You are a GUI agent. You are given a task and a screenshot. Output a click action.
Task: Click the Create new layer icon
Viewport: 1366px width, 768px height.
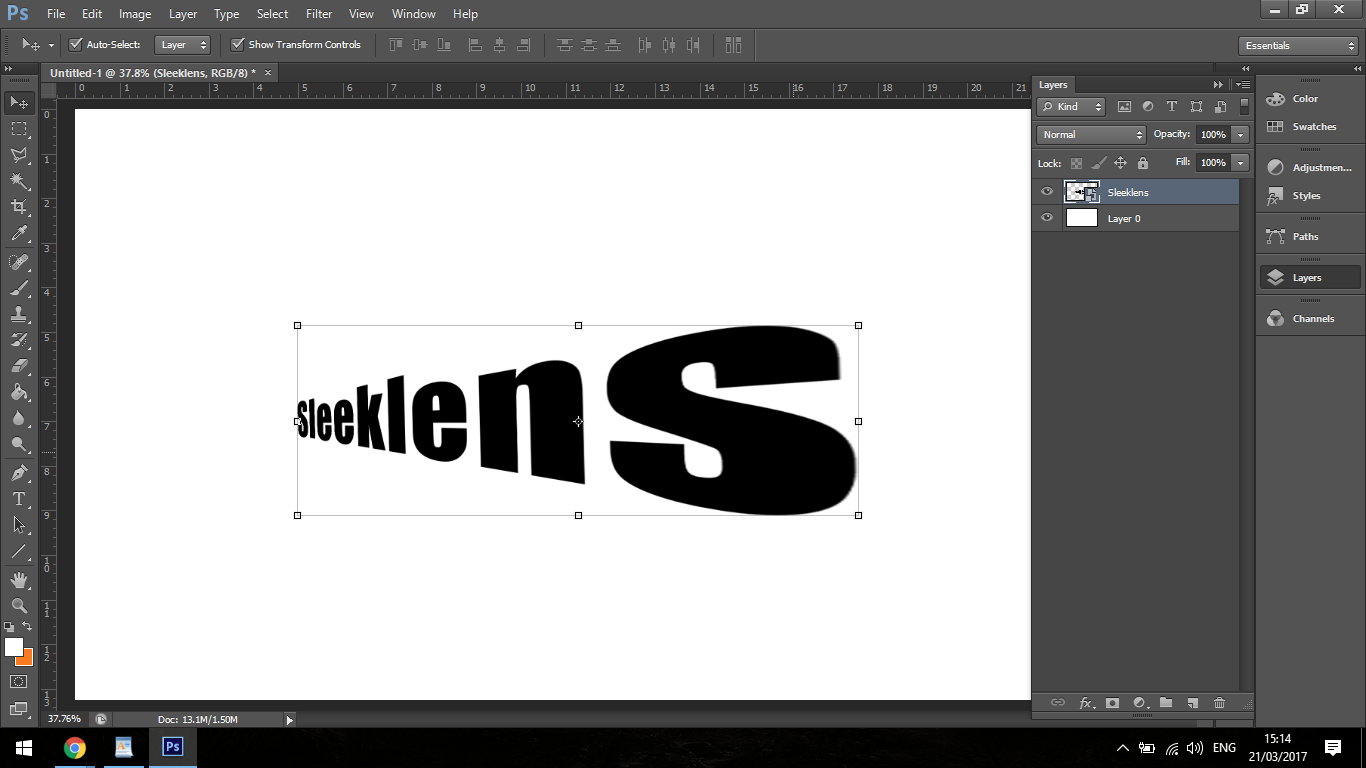1192,703
